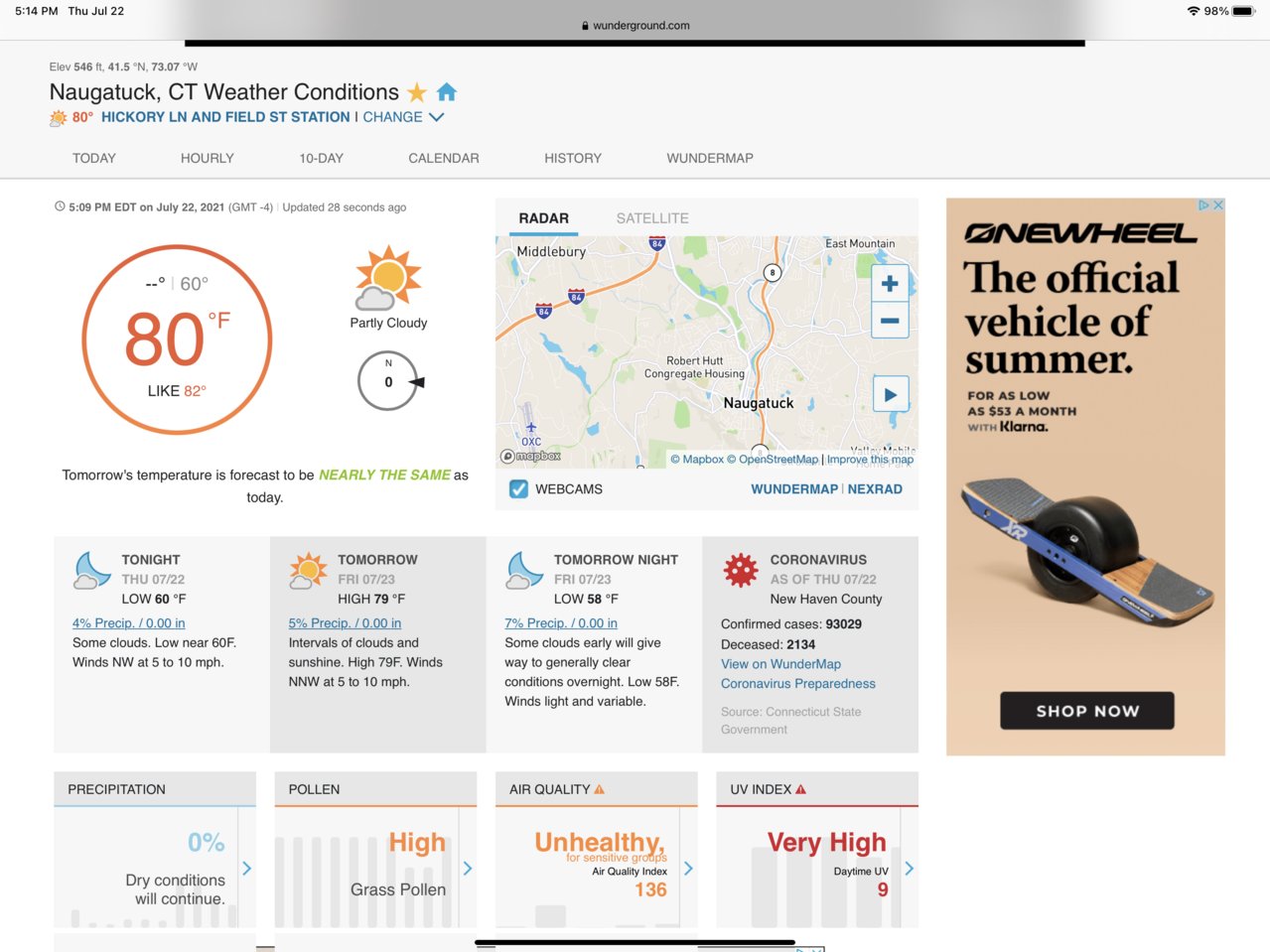Screen dimensions: 1270x952
Task: Open the Wundermap tab
Action: pyautogui.click(x=710, y=158)
